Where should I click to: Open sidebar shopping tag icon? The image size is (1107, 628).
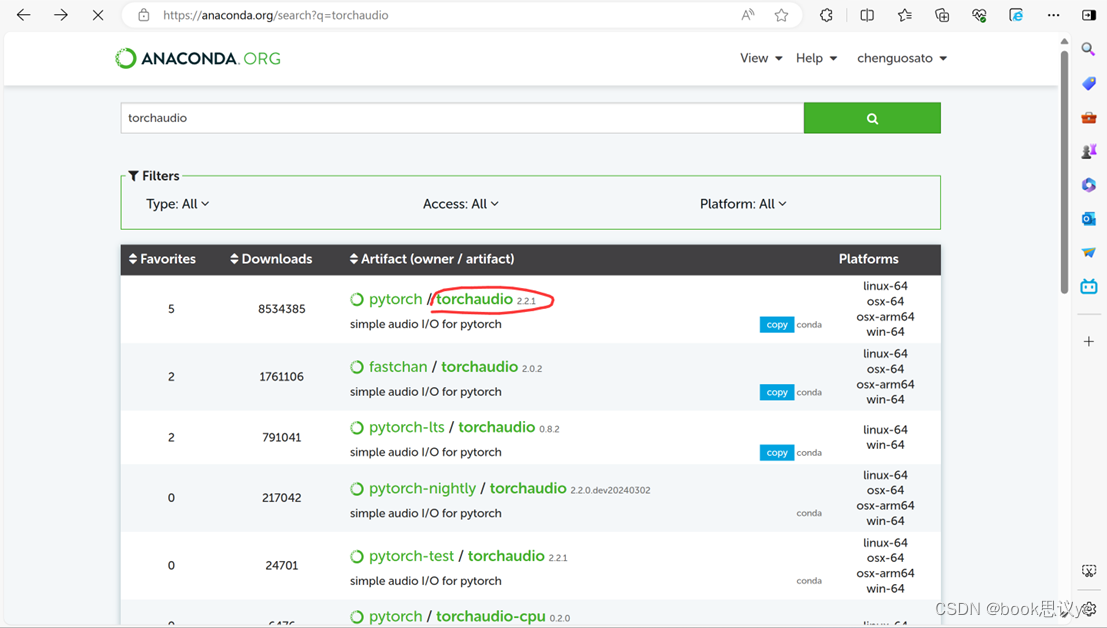[x=1089, y=83]
